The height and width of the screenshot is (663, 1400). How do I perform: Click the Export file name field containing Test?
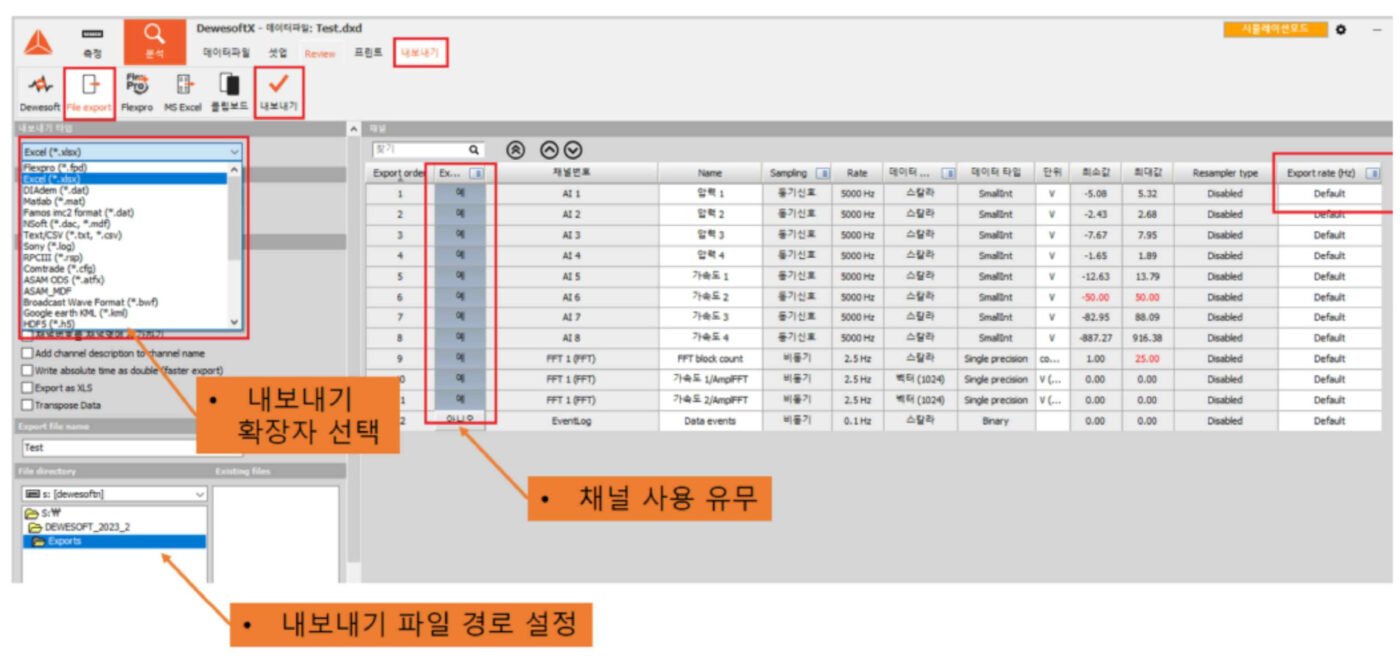click(130, 448)
